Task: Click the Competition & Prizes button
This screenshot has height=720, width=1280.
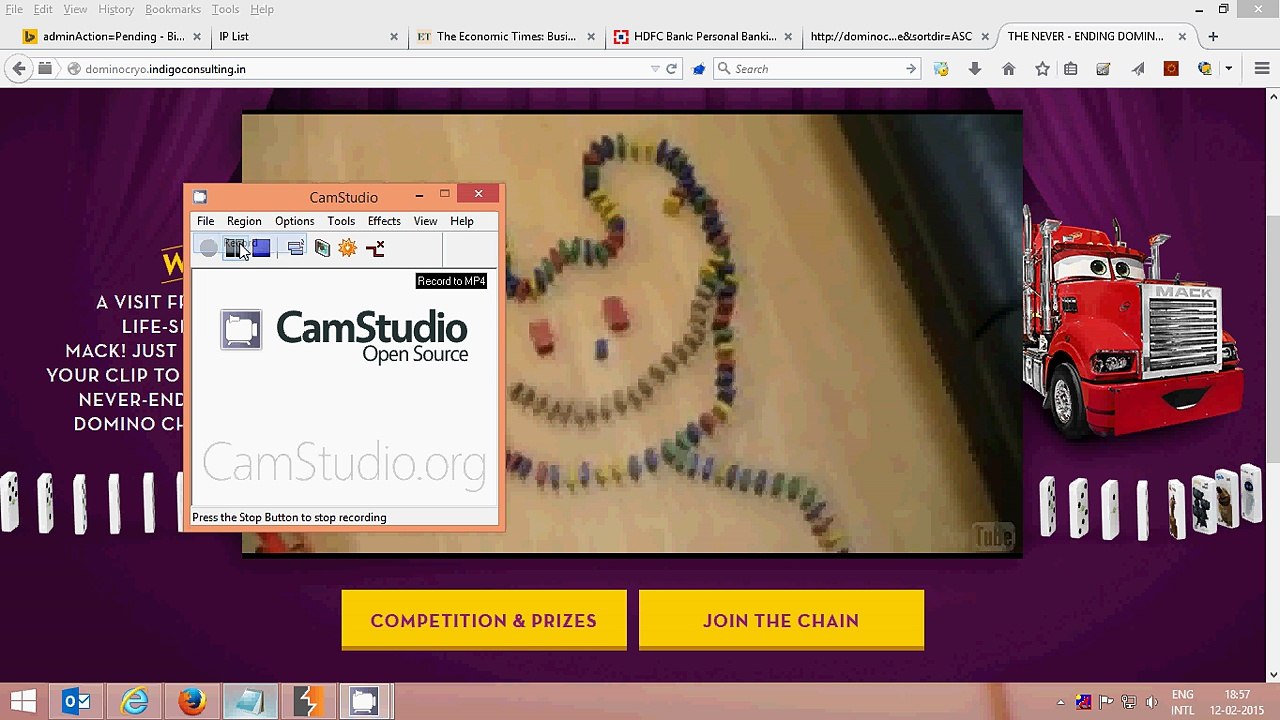Action: [x=484, y=620]
